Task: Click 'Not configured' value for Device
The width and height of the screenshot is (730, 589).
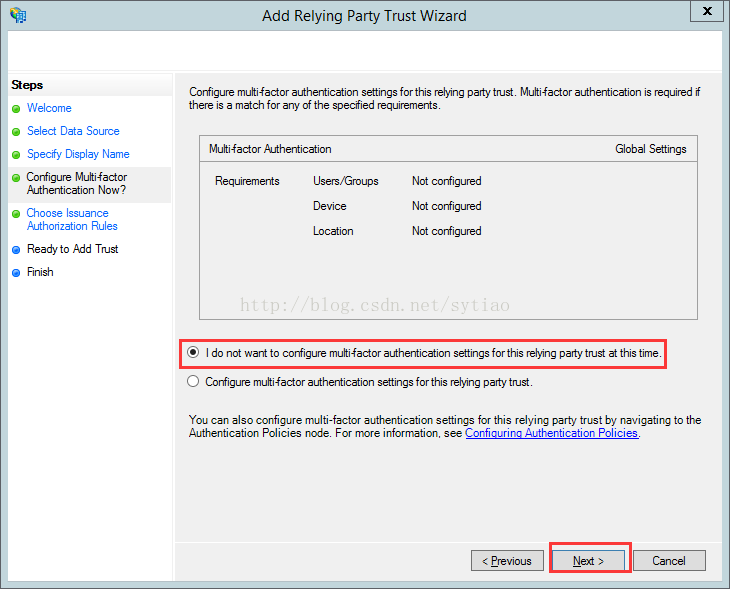Action: pos(446,206)
